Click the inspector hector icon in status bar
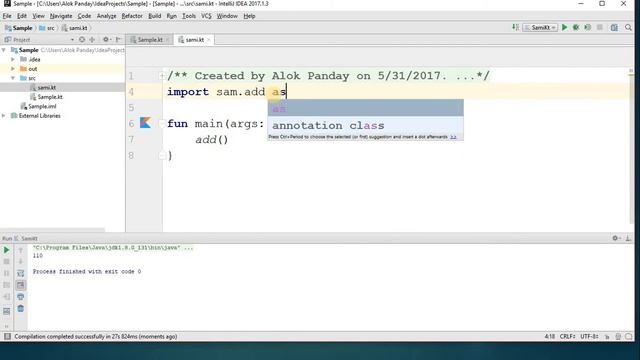Viewport: 640px width, 360px height. 618,336
